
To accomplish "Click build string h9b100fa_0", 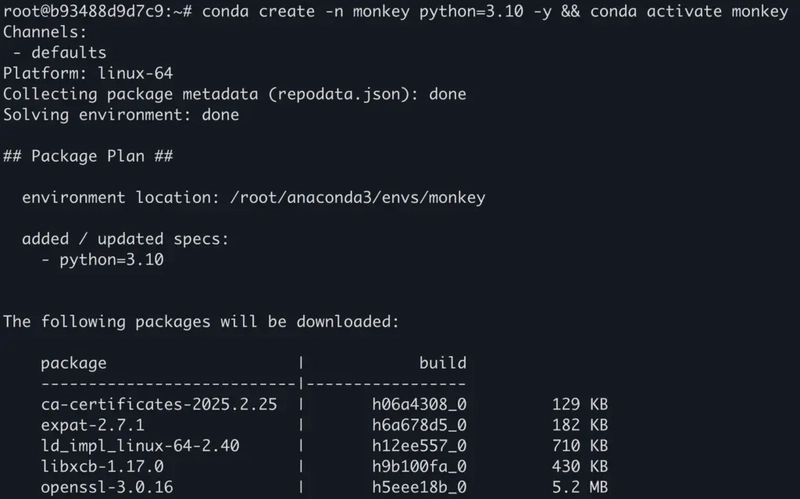I will click(x=419, y=466).
